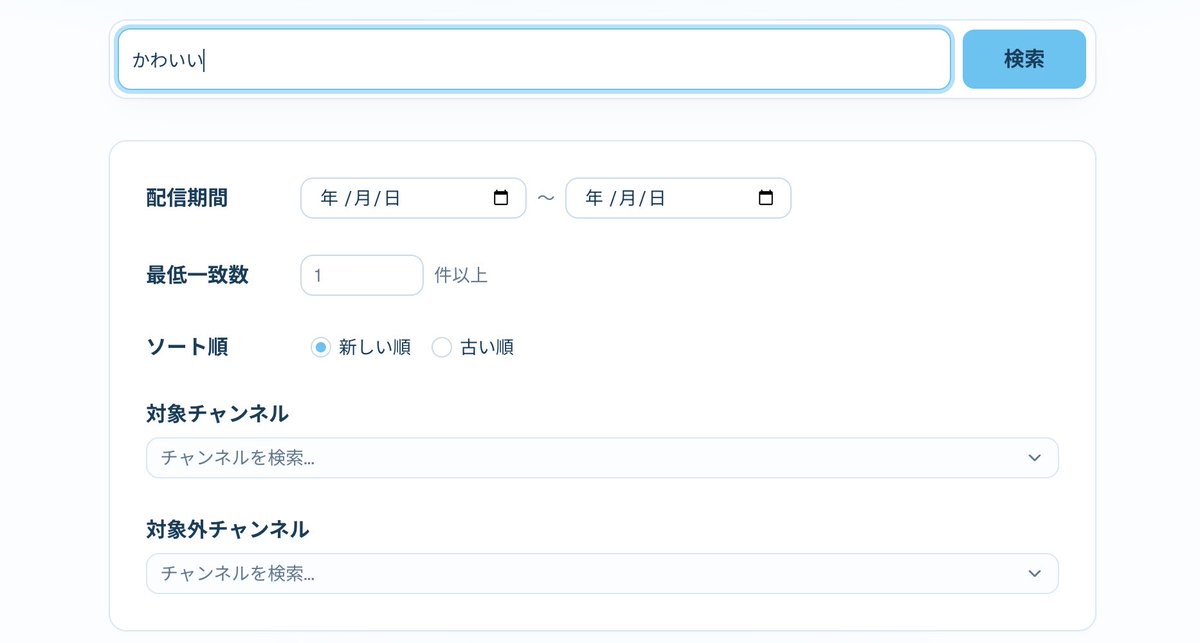Click the 最低一致数 label

[x=197, y=275]
